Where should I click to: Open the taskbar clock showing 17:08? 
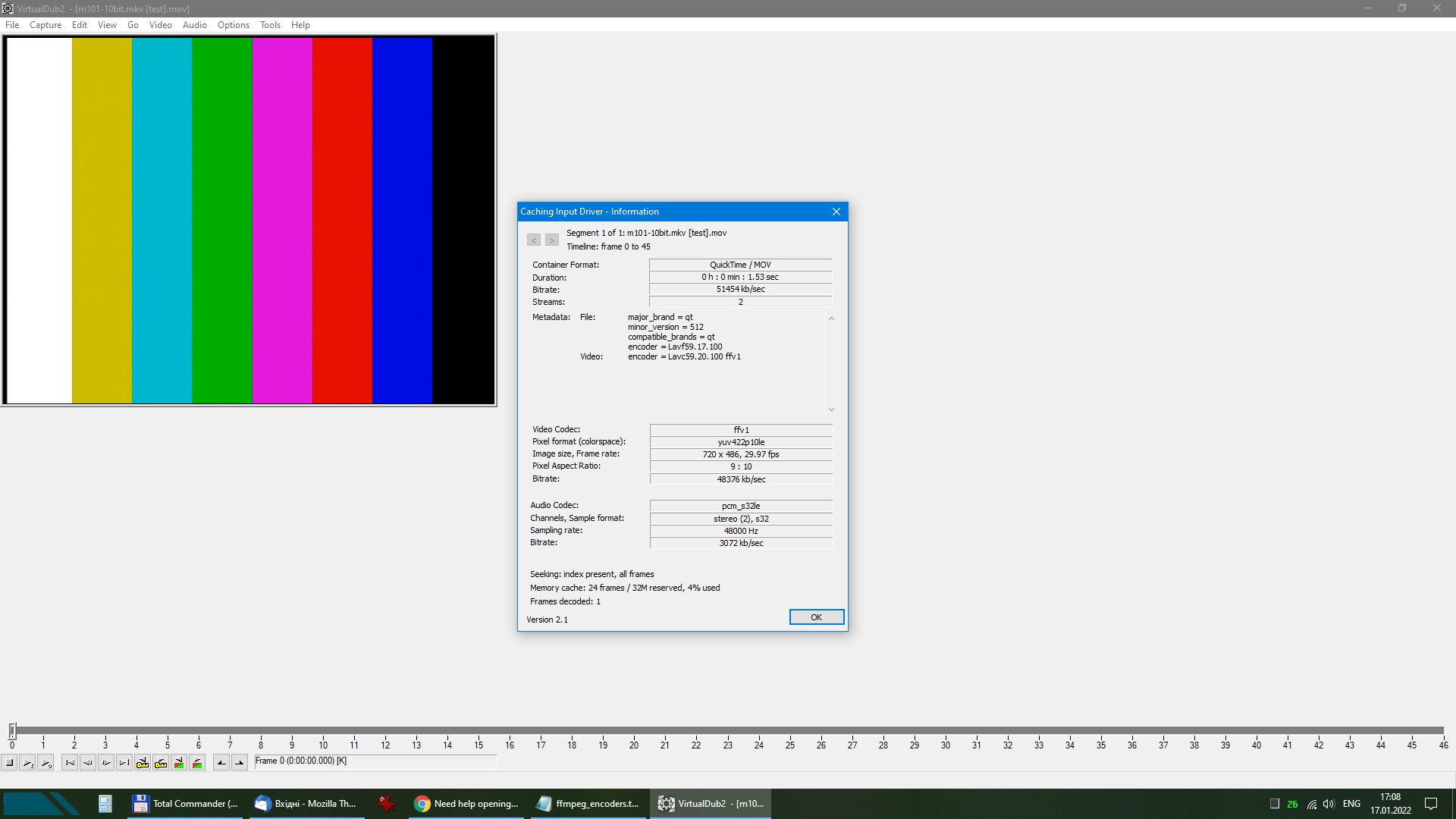(x=1390, y=804)
